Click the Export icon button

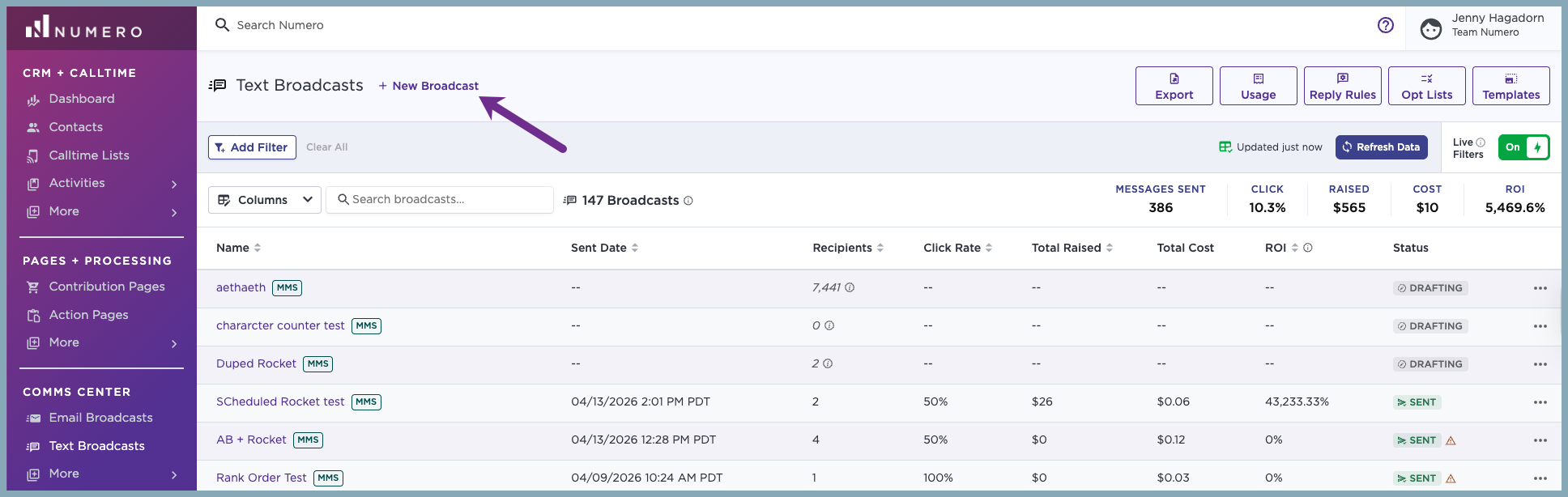(x=1174, y=86)
